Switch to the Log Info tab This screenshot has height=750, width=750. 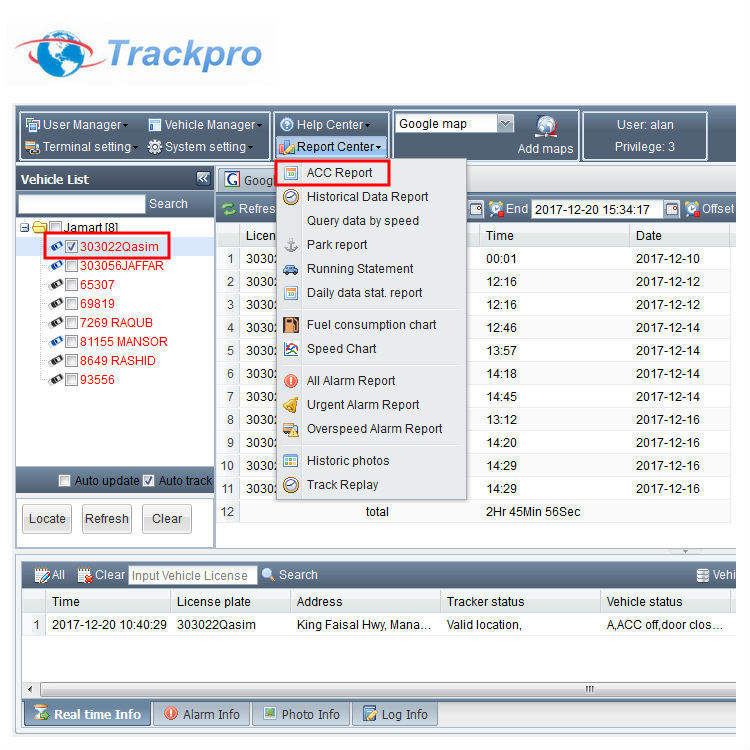(x=395, y=714)
